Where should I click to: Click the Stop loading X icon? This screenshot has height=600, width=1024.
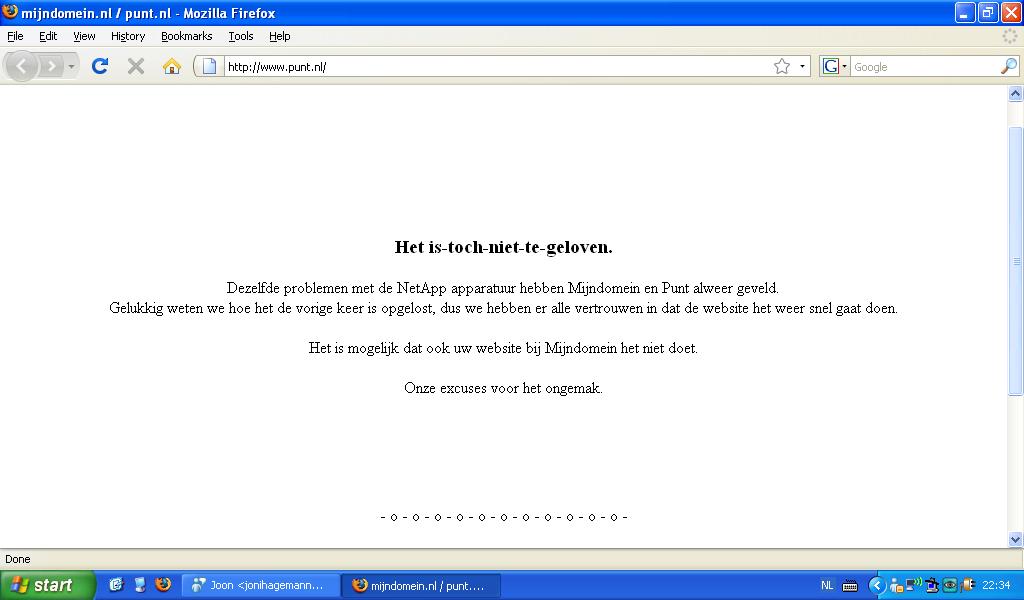(136, 66)
